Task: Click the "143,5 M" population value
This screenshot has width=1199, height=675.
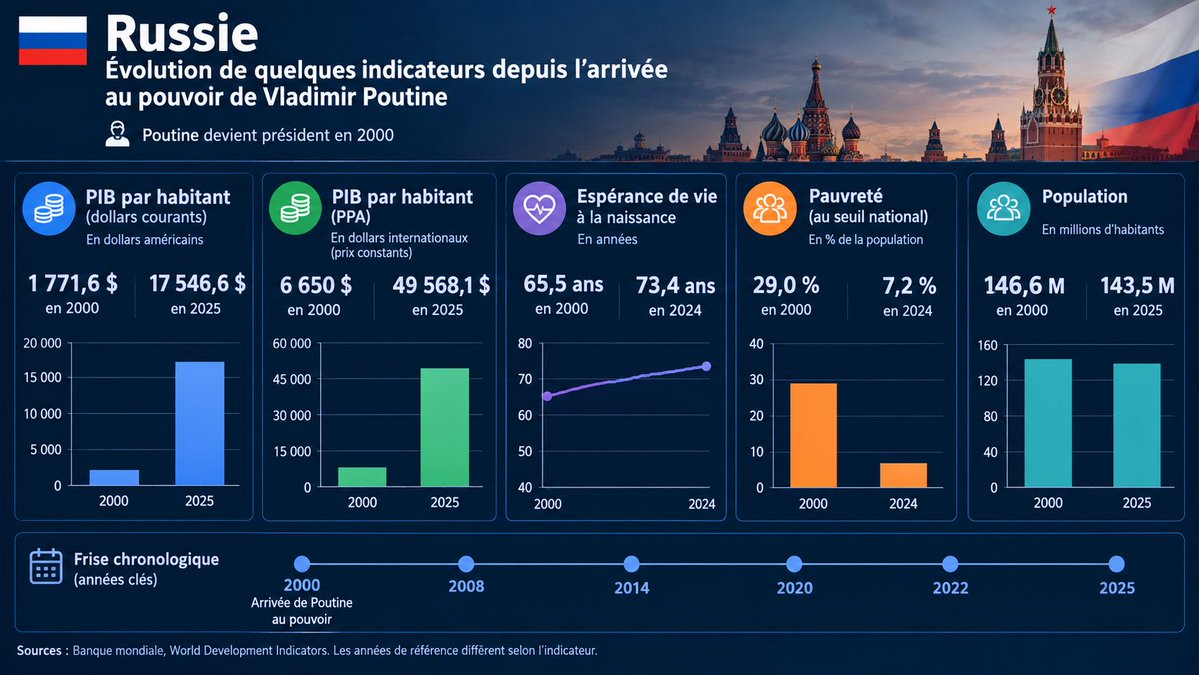Action: (x=1137, y=286)
